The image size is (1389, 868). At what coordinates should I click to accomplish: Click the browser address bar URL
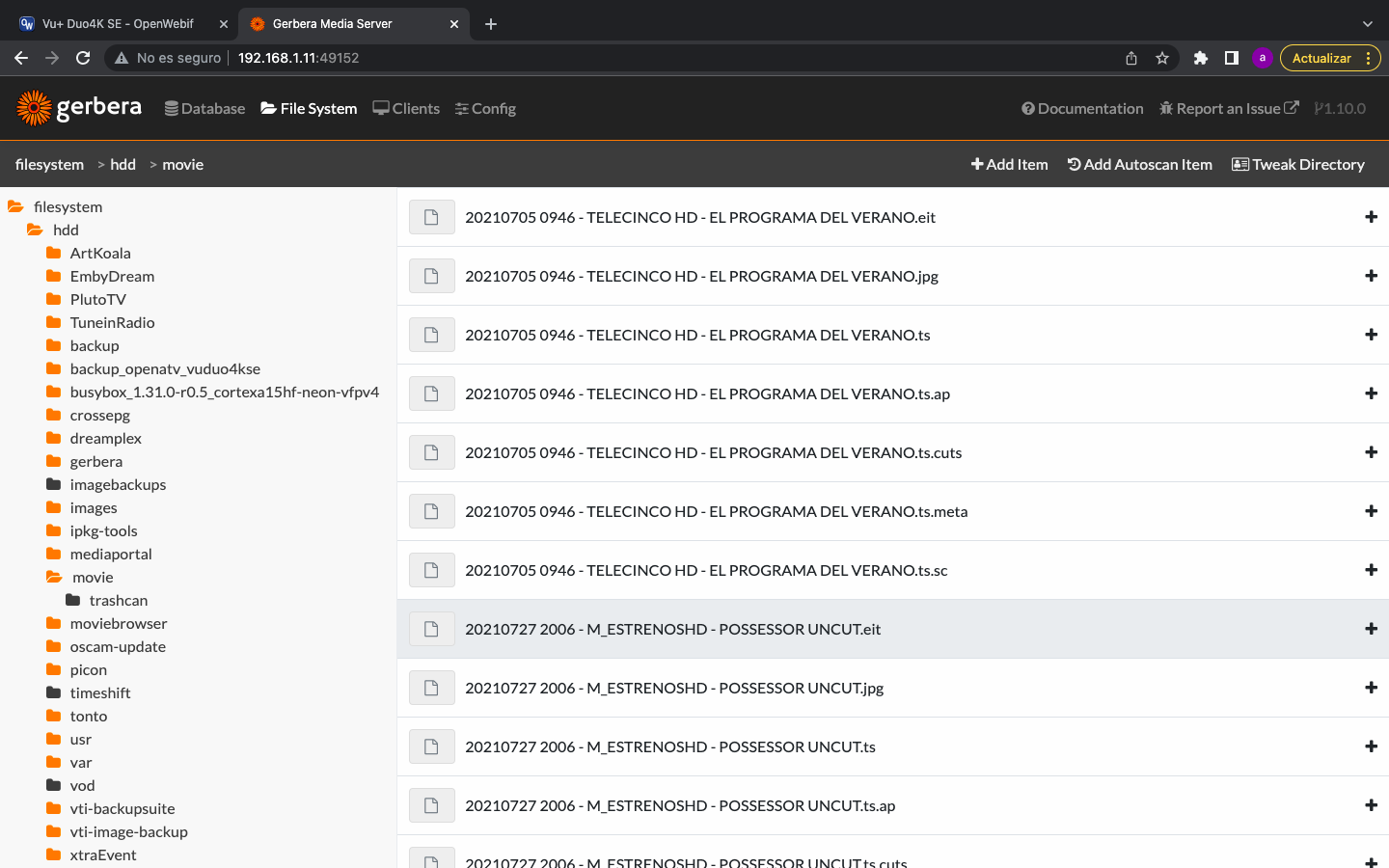click(x=298, y=58)
